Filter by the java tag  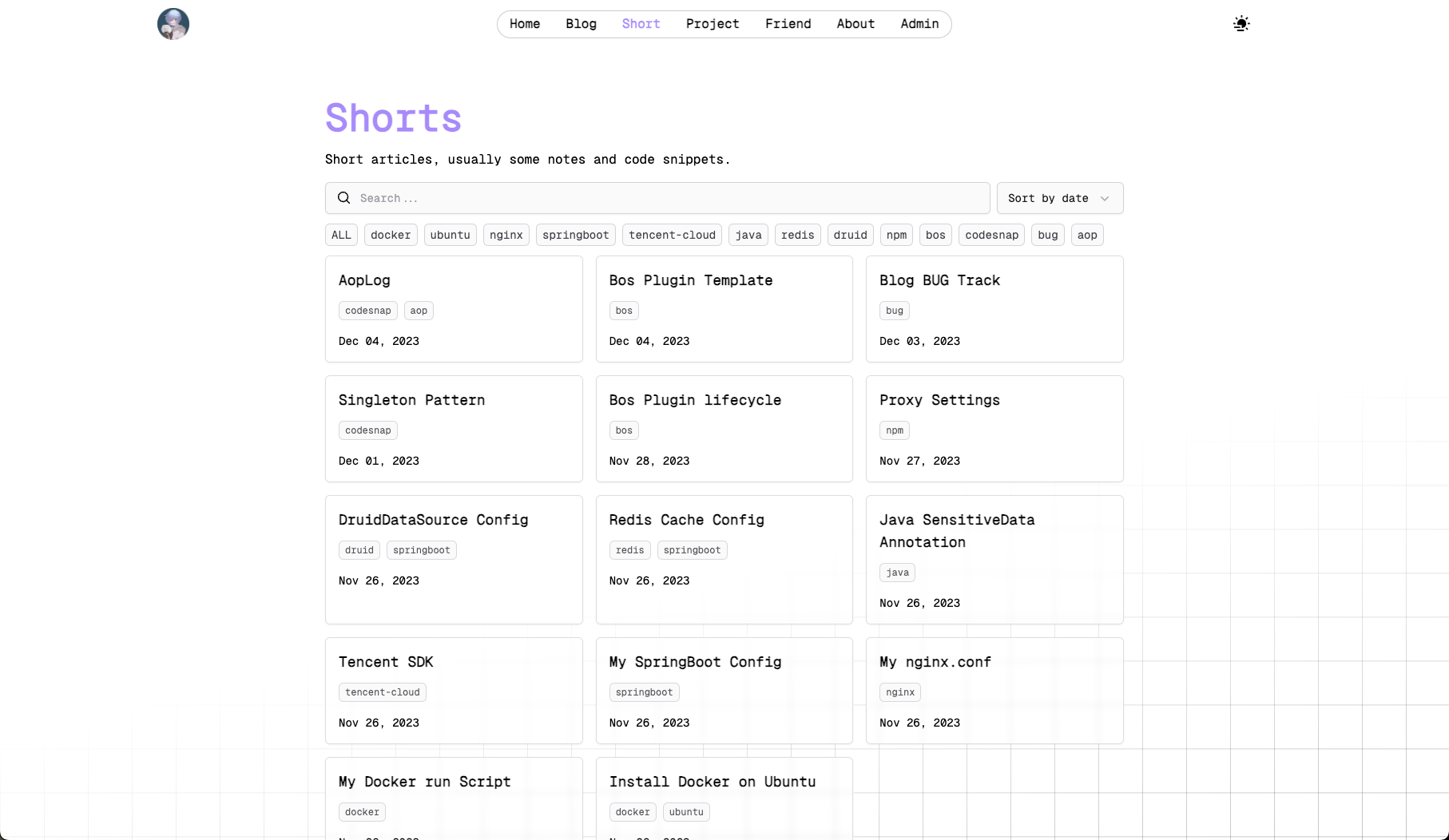pos(748,235)
